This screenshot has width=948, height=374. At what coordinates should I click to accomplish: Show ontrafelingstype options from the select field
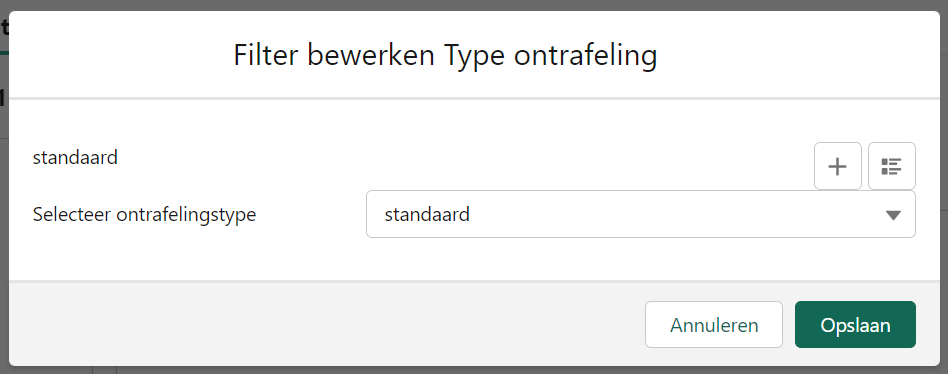(640, 214)
